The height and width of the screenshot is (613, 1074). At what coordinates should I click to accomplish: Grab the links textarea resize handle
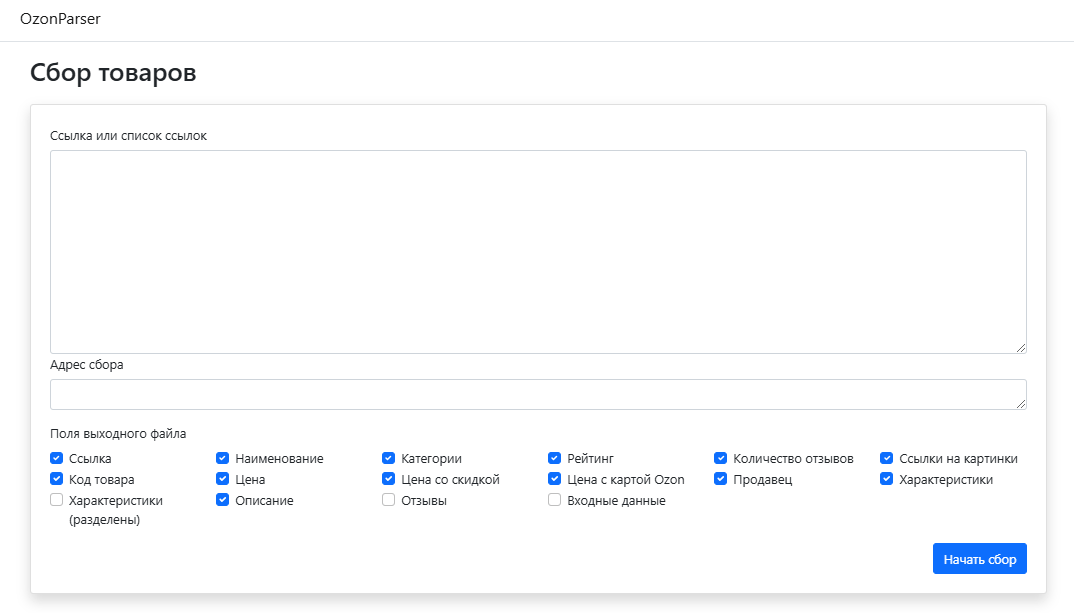point(1021,348)
